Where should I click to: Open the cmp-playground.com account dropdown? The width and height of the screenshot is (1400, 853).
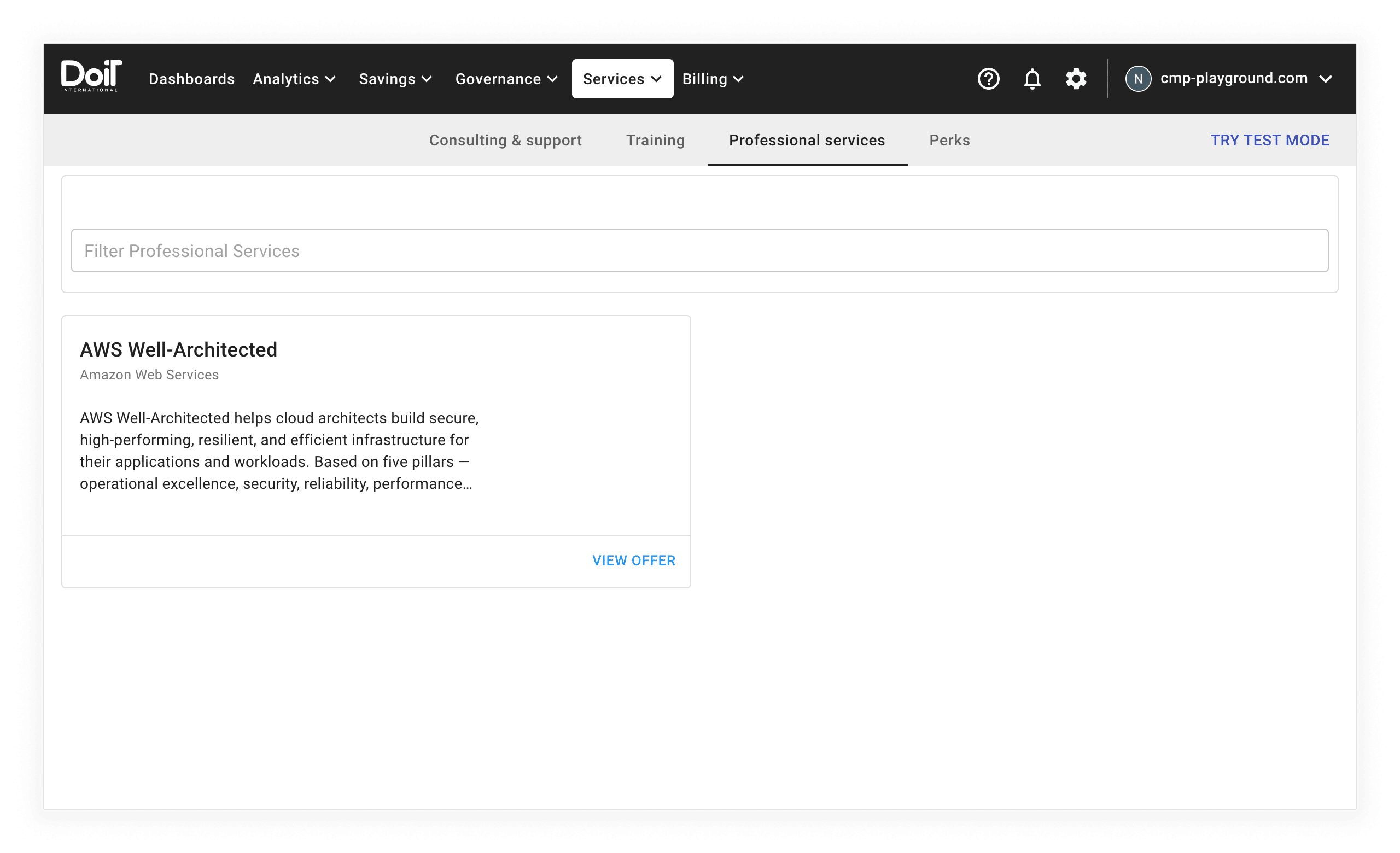pyautogui.click(x=1244, y=78)
